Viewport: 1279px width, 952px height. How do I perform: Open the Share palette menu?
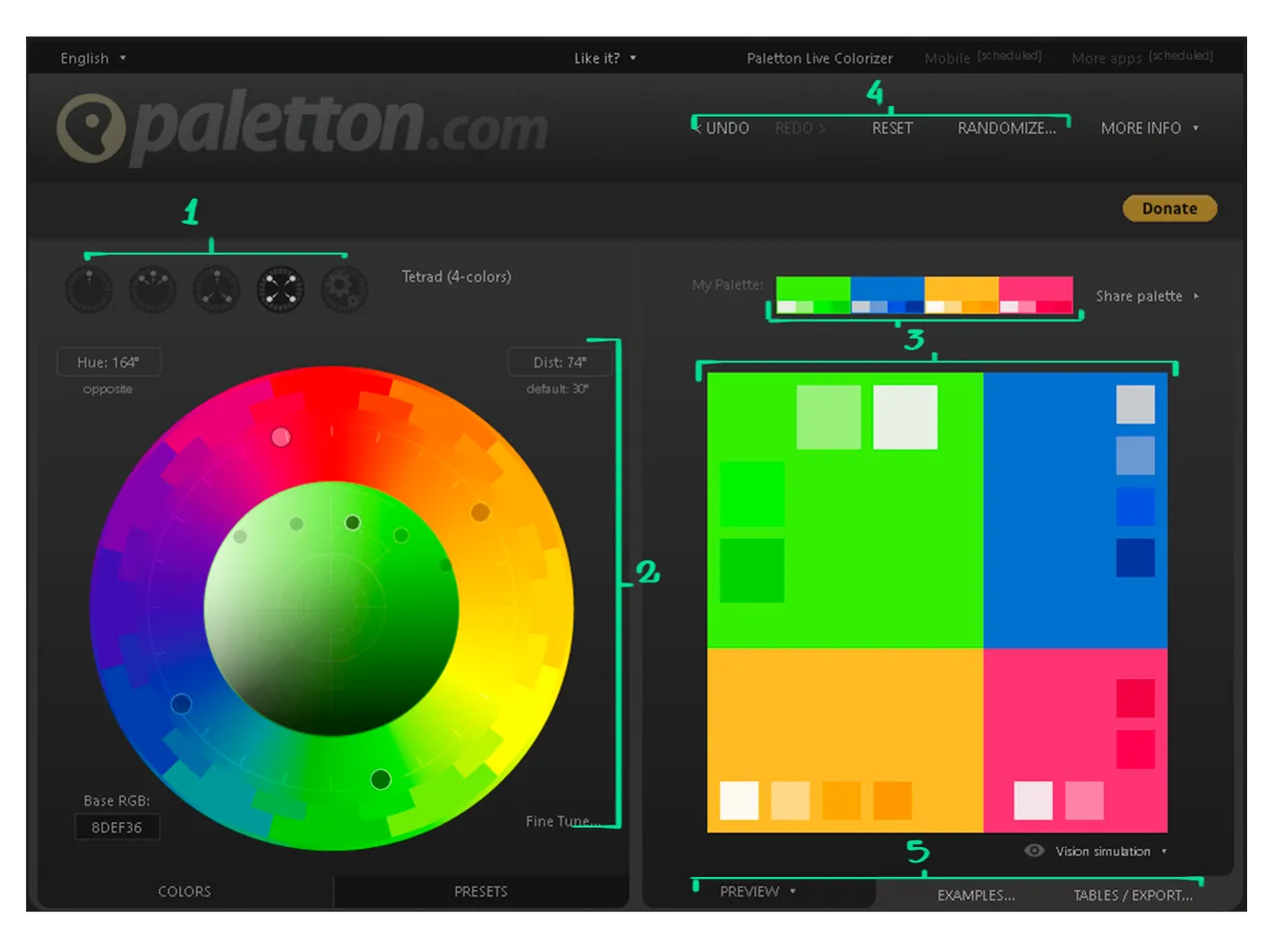point(1147,296)
